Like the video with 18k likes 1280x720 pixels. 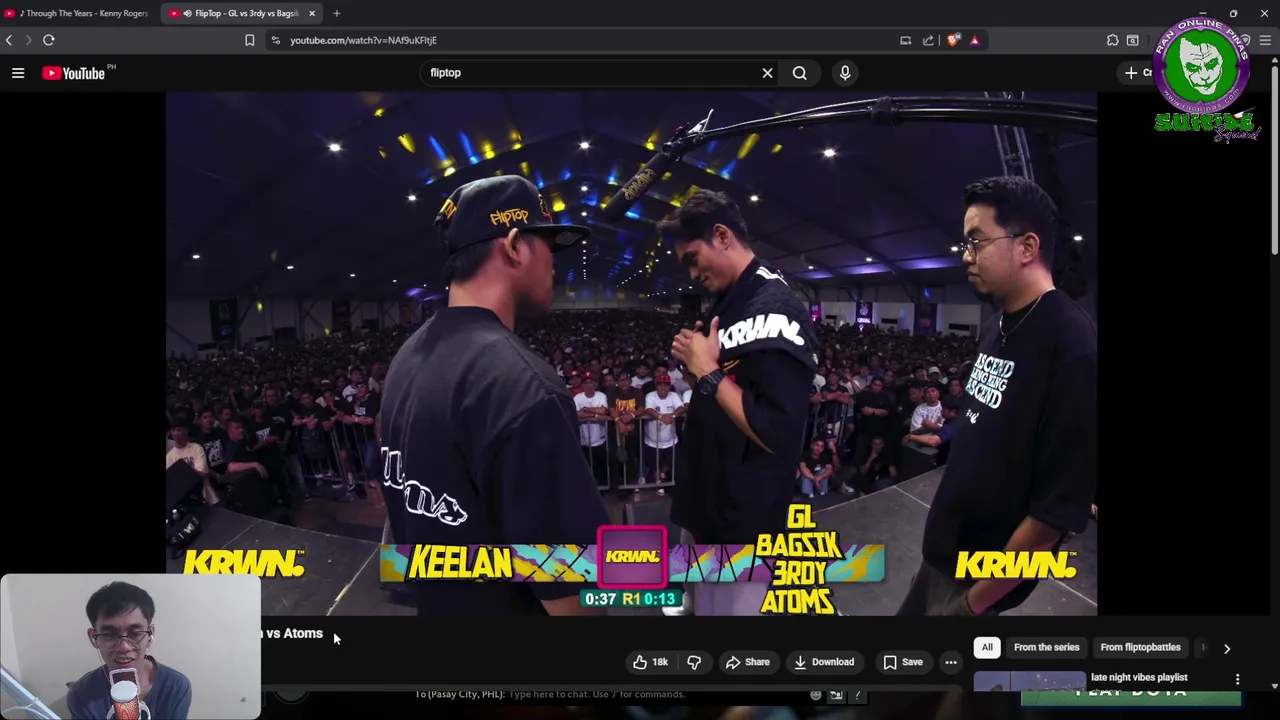[x=650, y=662]
